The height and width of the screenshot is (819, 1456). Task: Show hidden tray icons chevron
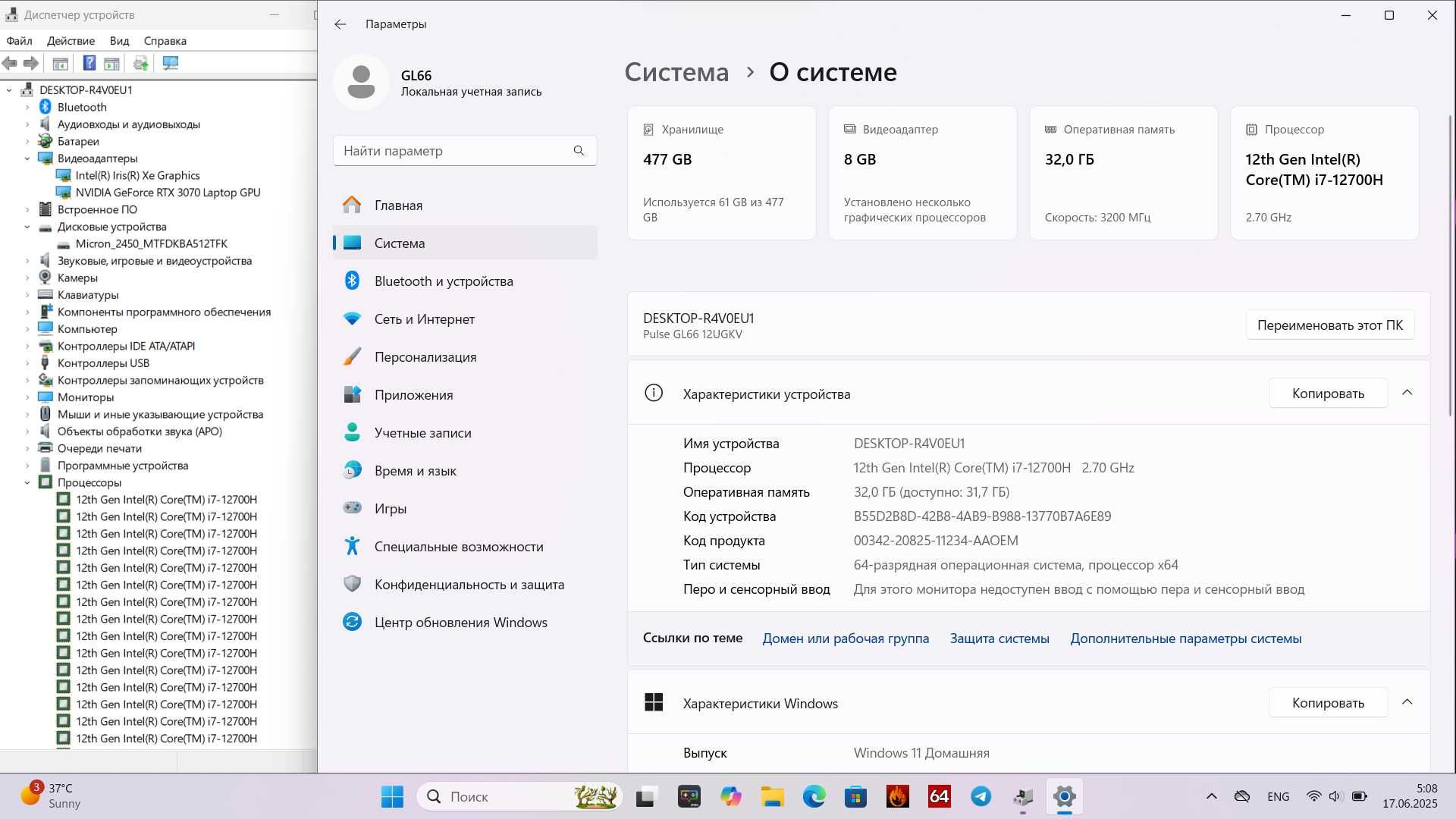1211,796
